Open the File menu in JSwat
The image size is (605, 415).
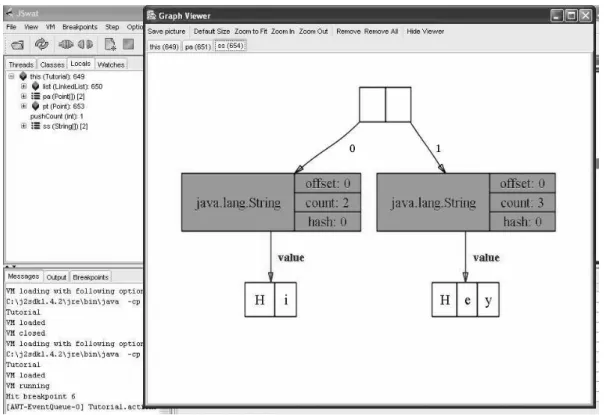coord(11,27)
